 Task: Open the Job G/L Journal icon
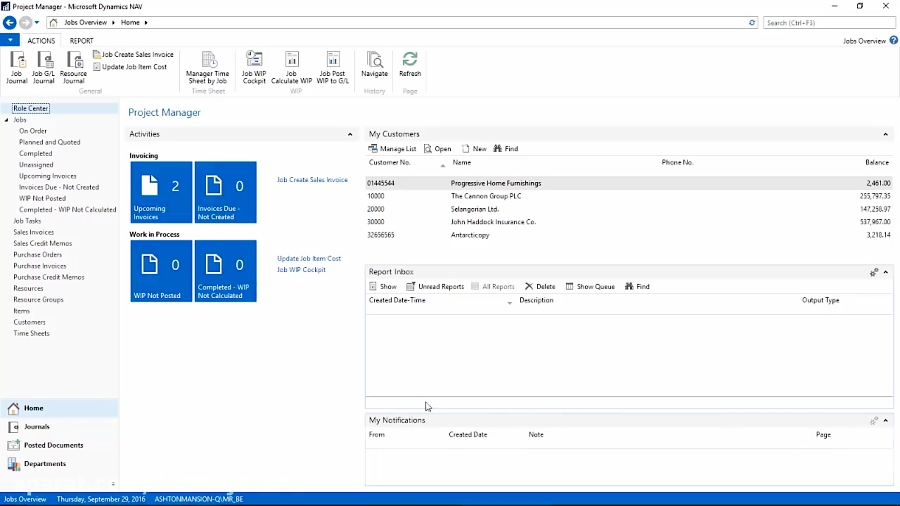(x=44, y=68)
